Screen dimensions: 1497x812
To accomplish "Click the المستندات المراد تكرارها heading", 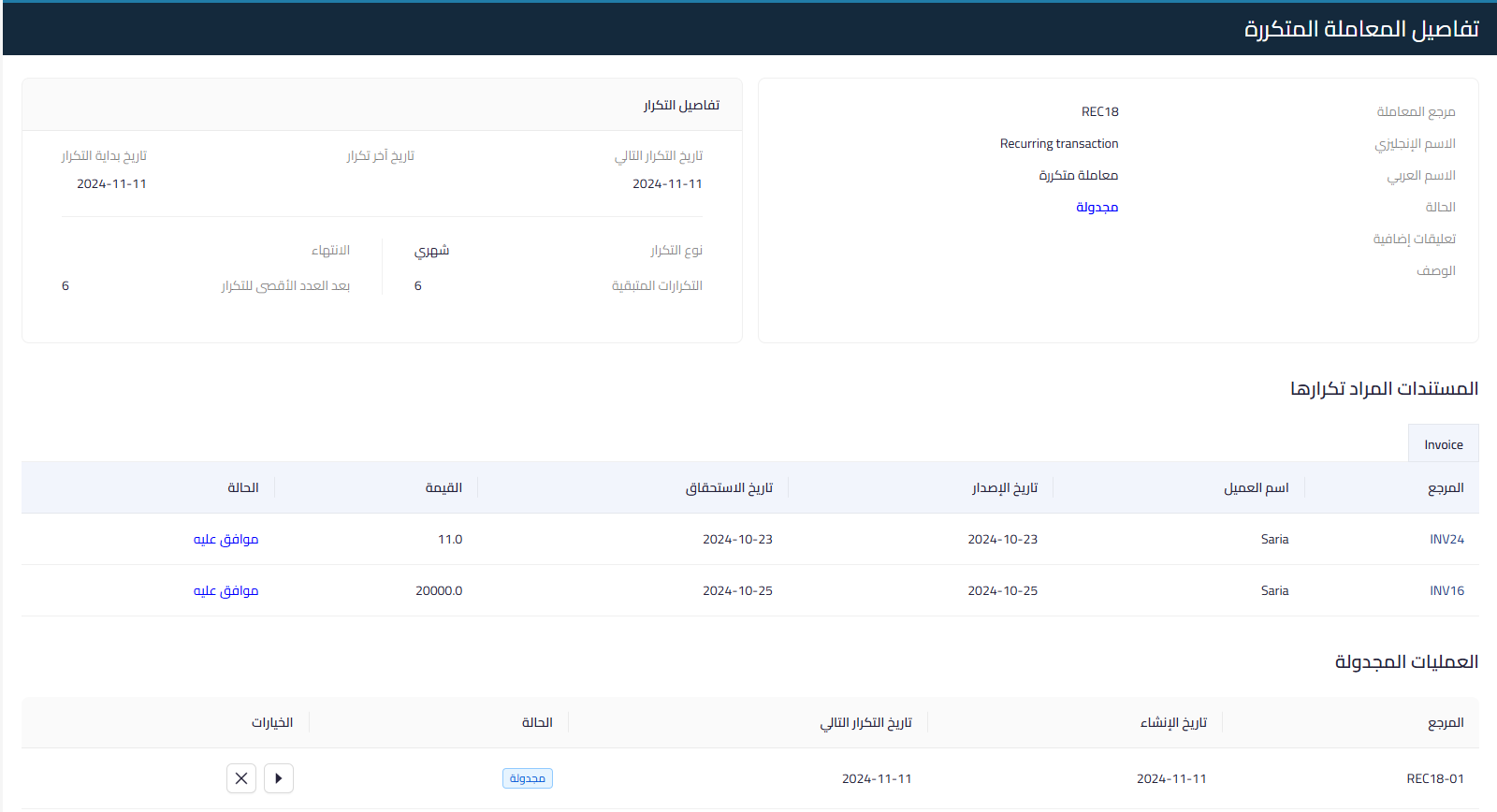I will (x=1385, y=388).
